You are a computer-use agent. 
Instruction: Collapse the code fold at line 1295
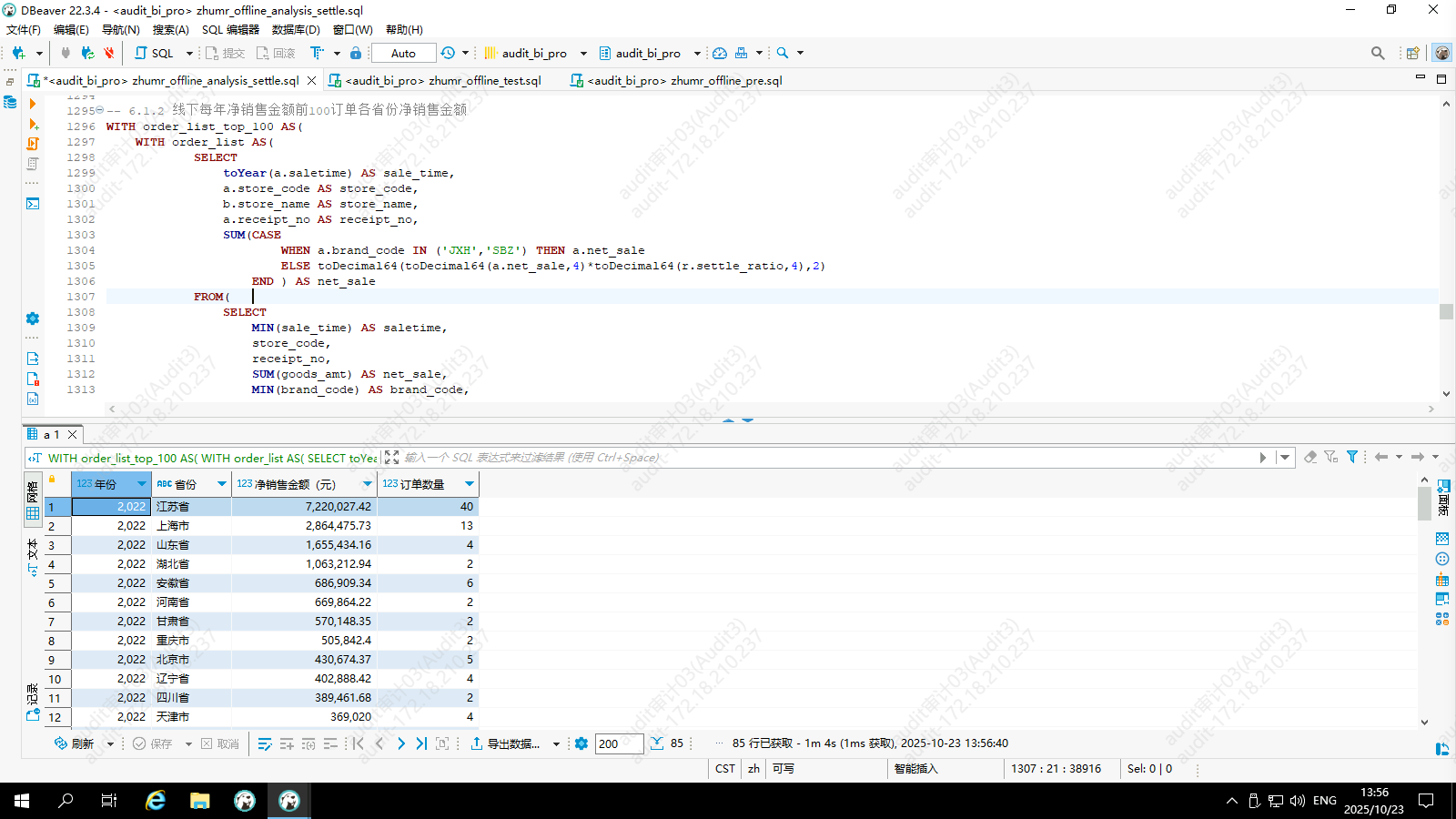click(x=100, y=111)
